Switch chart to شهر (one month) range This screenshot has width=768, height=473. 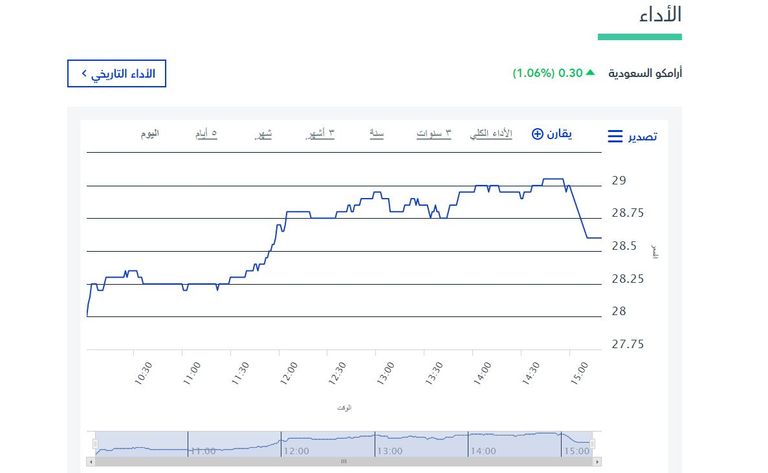pos(264,133)
